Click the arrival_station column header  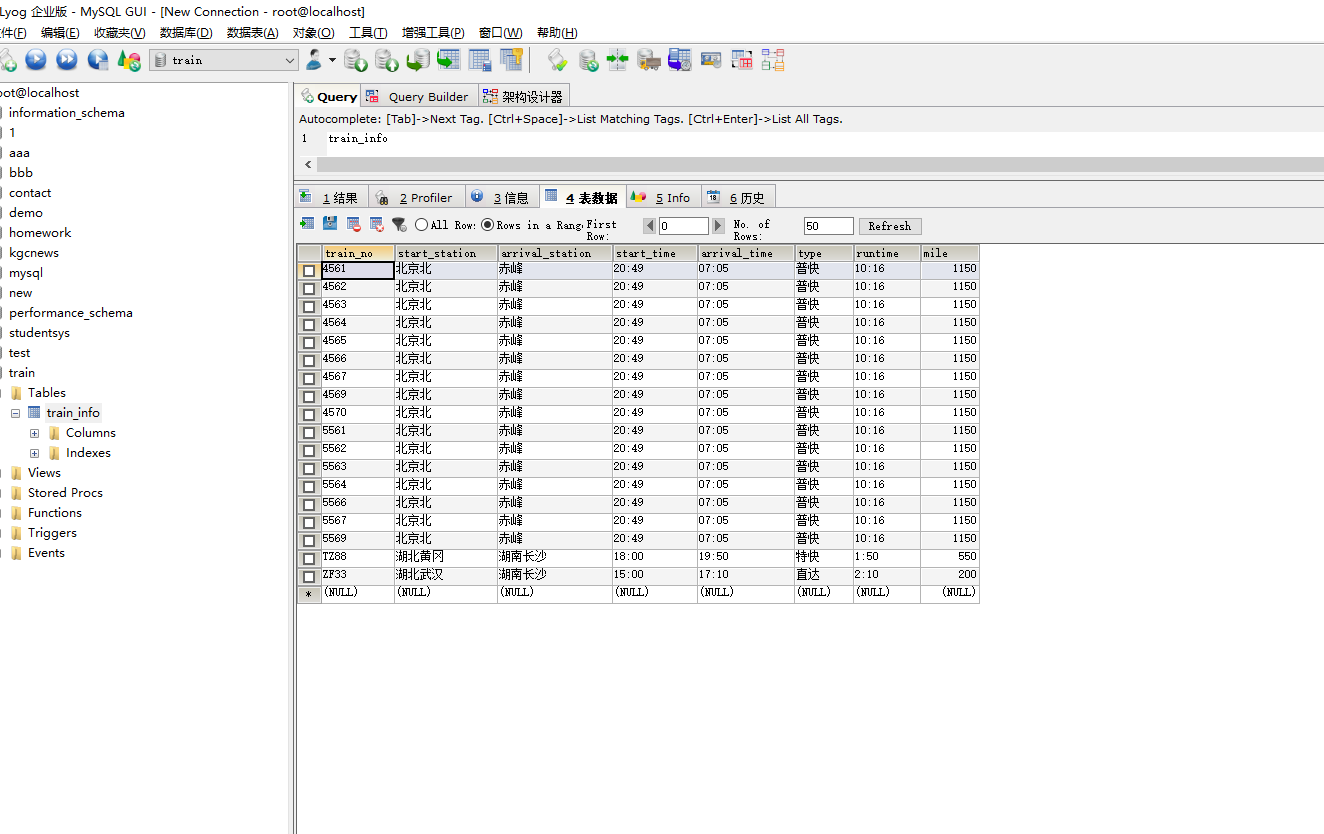click(555, 253)
